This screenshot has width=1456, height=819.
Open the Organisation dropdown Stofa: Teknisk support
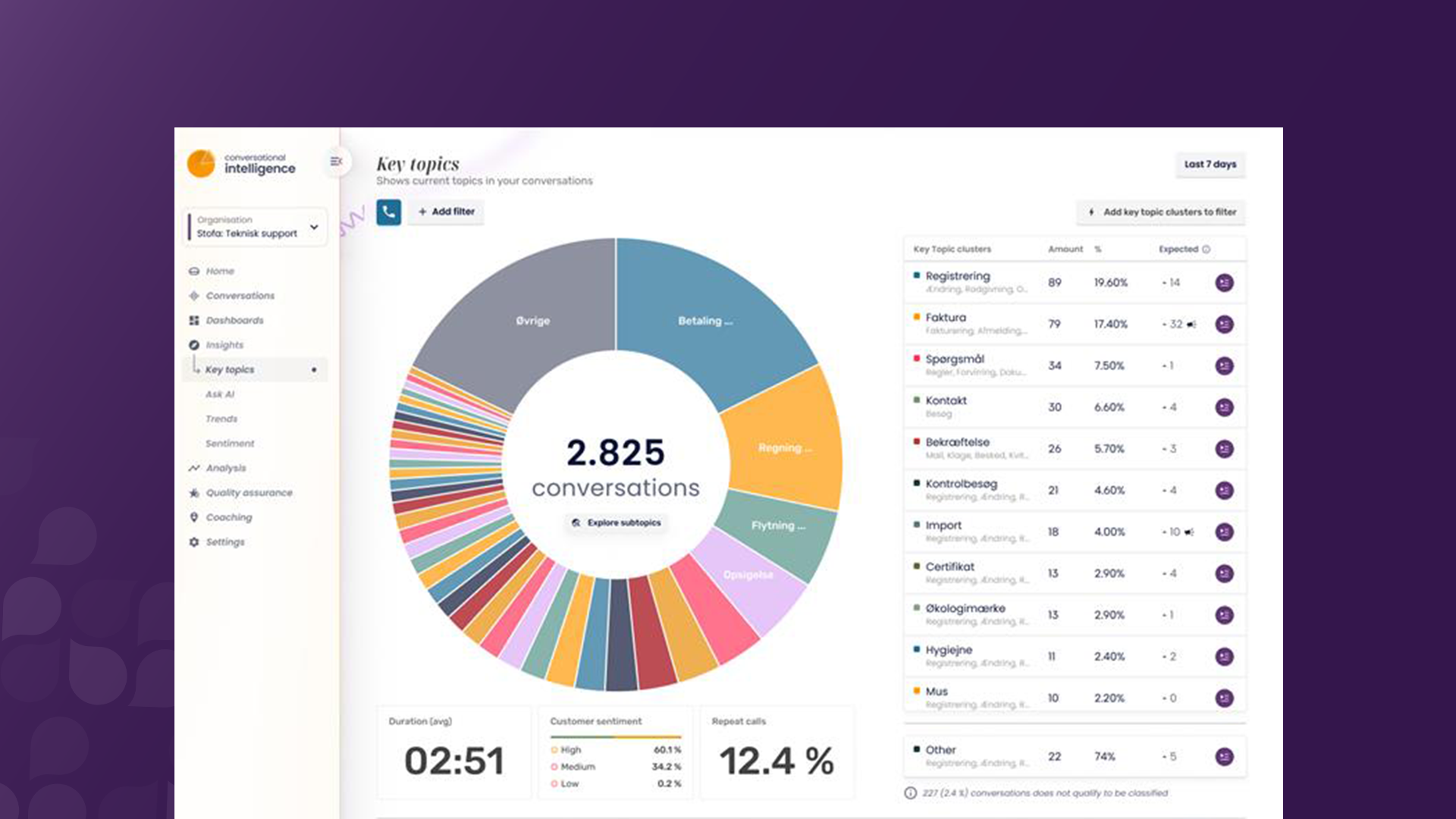click(x=256, y=227)
